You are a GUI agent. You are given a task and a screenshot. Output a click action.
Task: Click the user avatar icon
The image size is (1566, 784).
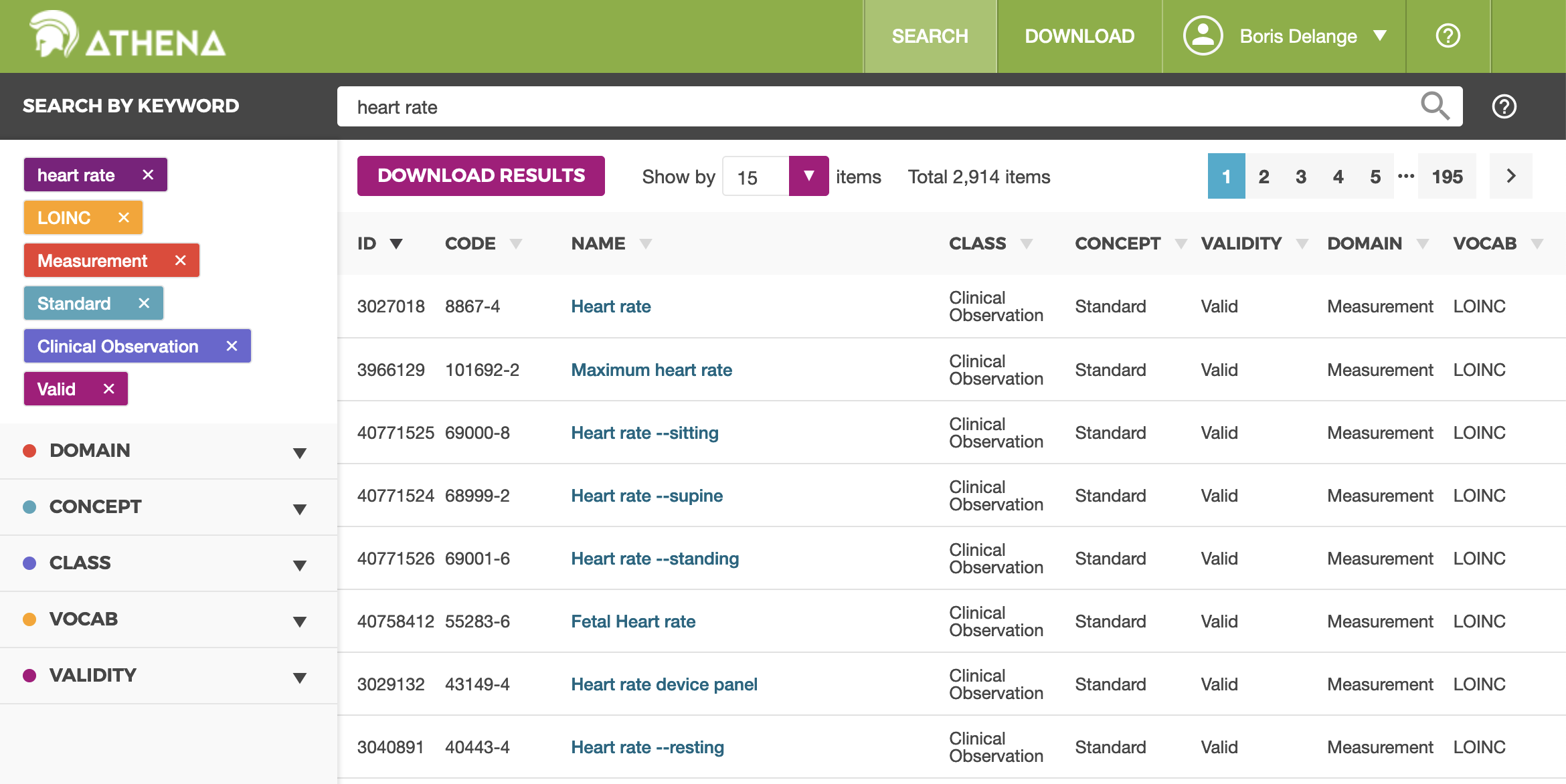(x=1203, y=35)
